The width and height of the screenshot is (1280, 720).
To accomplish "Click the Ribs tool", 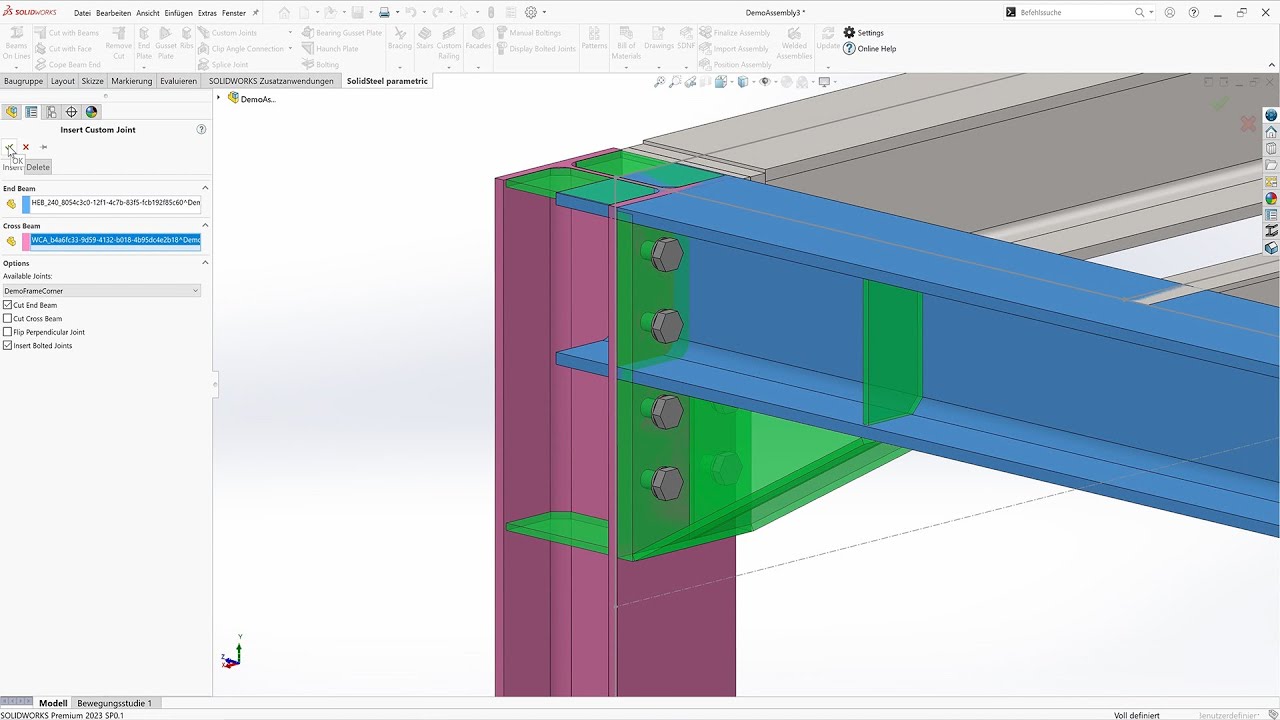I will click(x=187, y=39).
